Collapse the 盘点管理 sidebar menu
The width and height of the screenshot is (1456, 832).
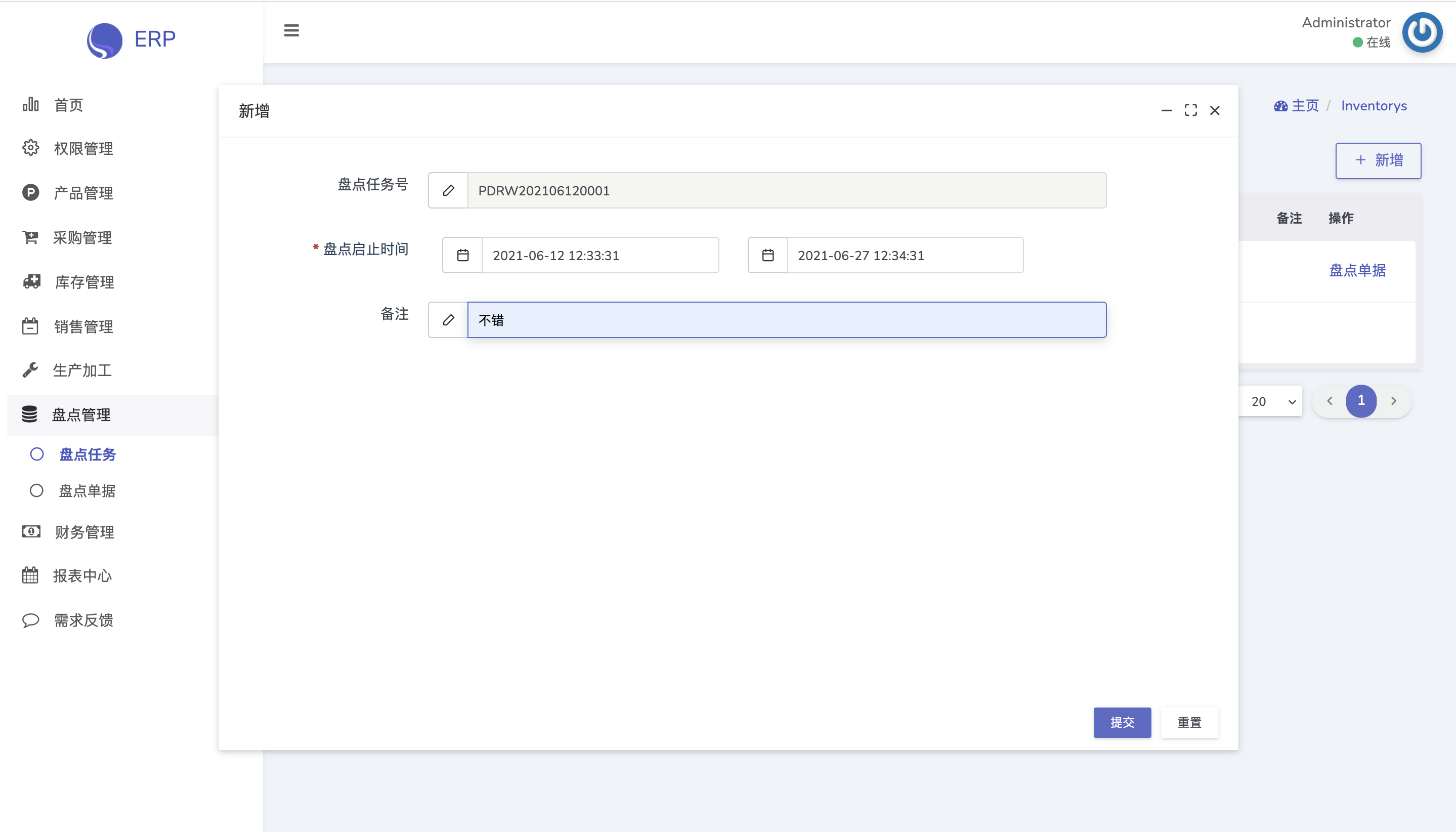click(x=81, y=414)
